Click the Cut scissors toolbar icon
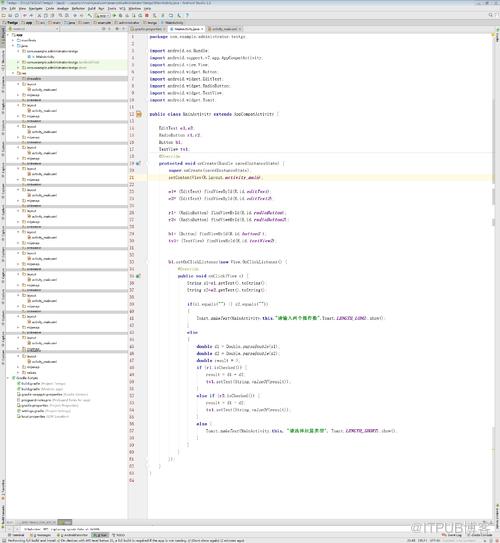Screen dimensions: 500x543 click(x=39, y=16)
